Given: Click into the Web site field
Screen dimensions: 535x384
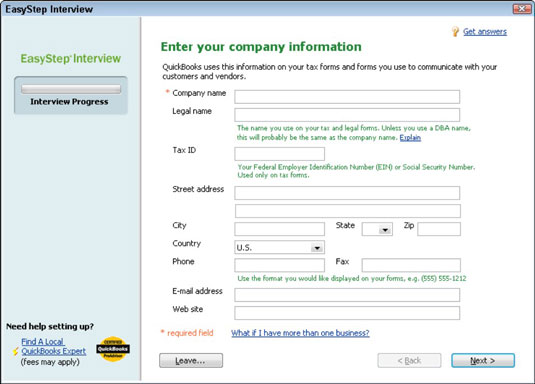Looking at the screenshot, I should pyautogui.click(x=347, y=313).
